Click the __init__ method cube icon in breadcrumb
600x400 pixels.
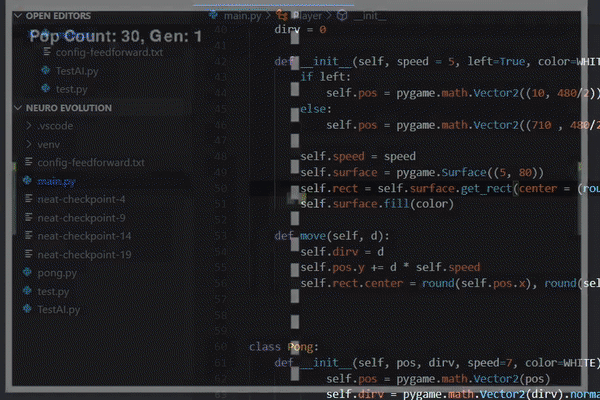tap(342, 16)
